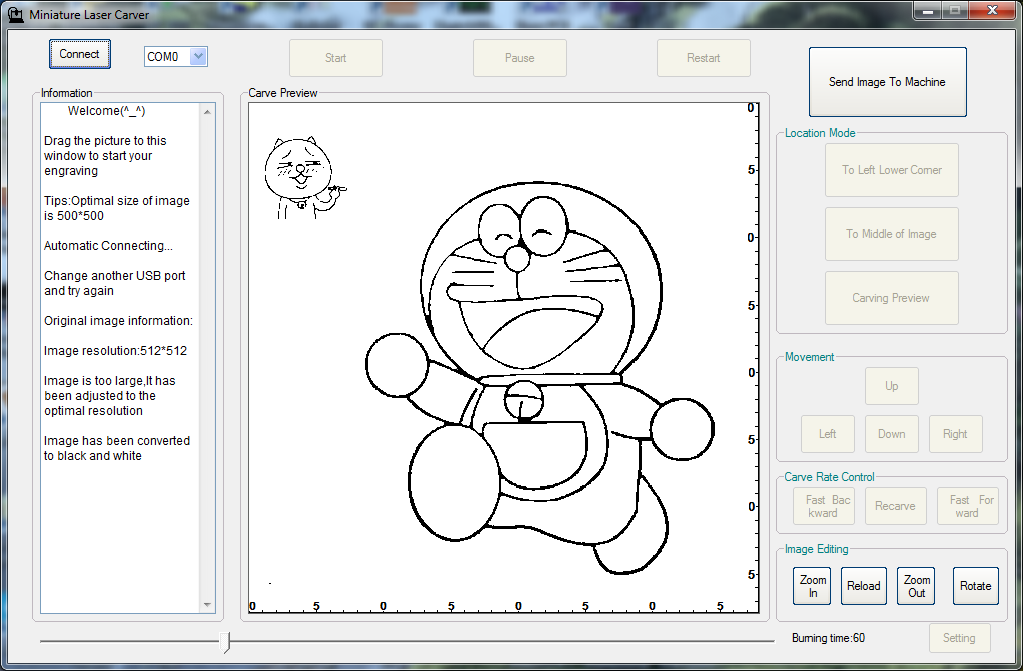Click 'Burning time:60' label
This screenshot has width=1023, height=671.
tap(828, 638)
